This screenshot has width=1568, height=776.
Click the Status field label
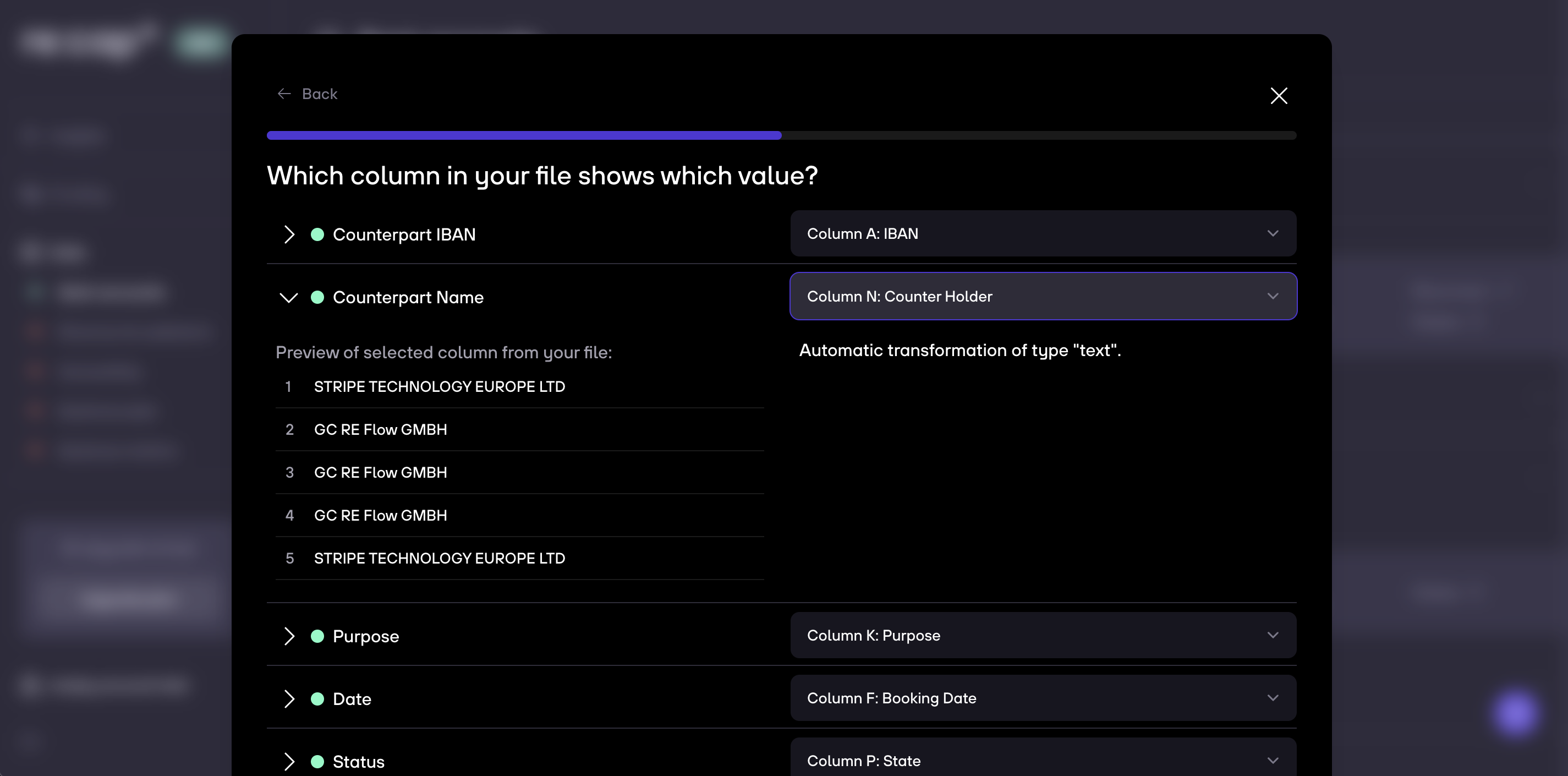[359, 761]
